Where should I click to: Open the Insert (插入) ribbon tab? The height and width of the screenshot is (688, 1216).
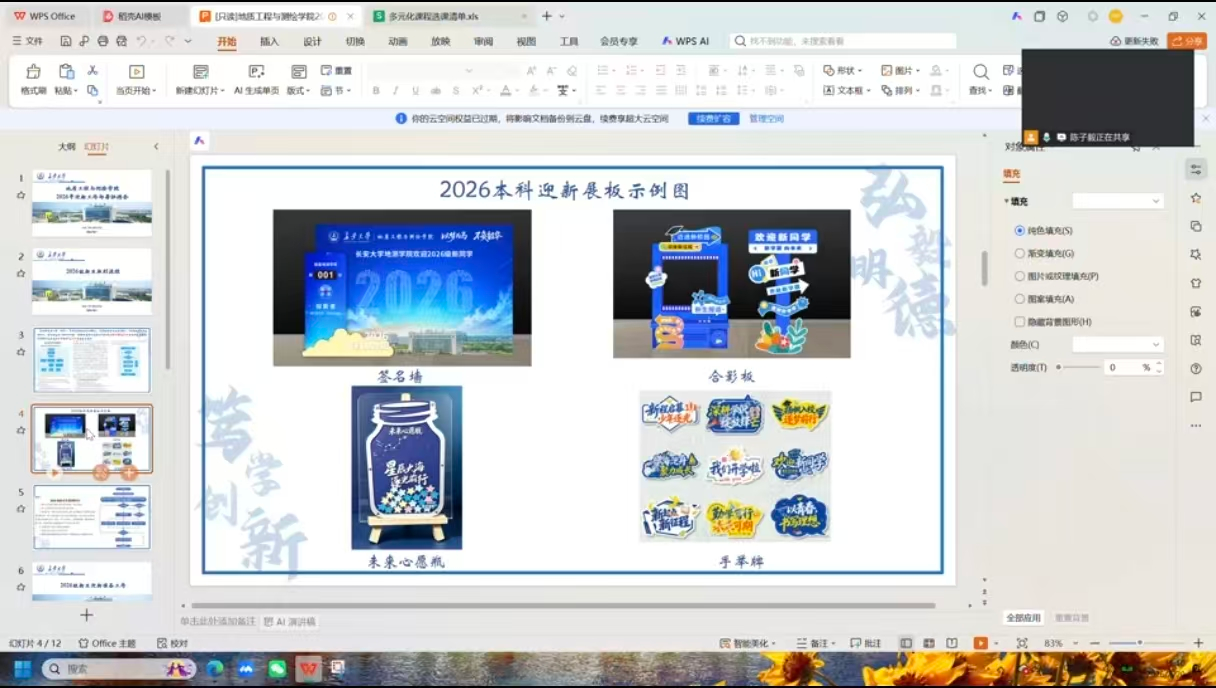coord(270,41)
